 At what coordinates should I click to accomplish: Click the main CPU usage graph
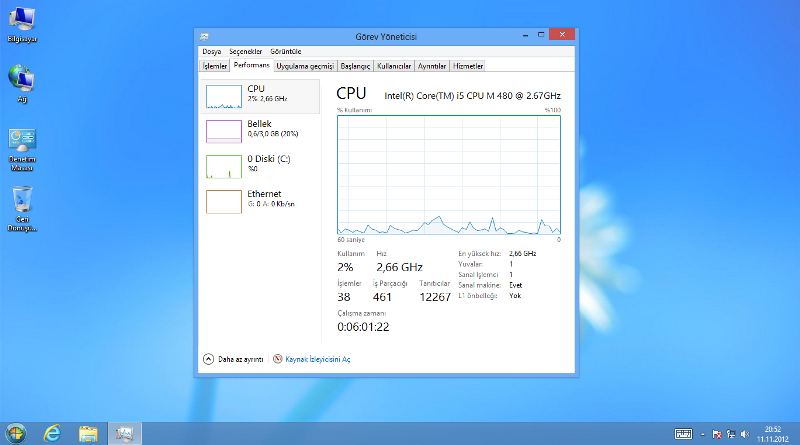[x=449, y=175]
